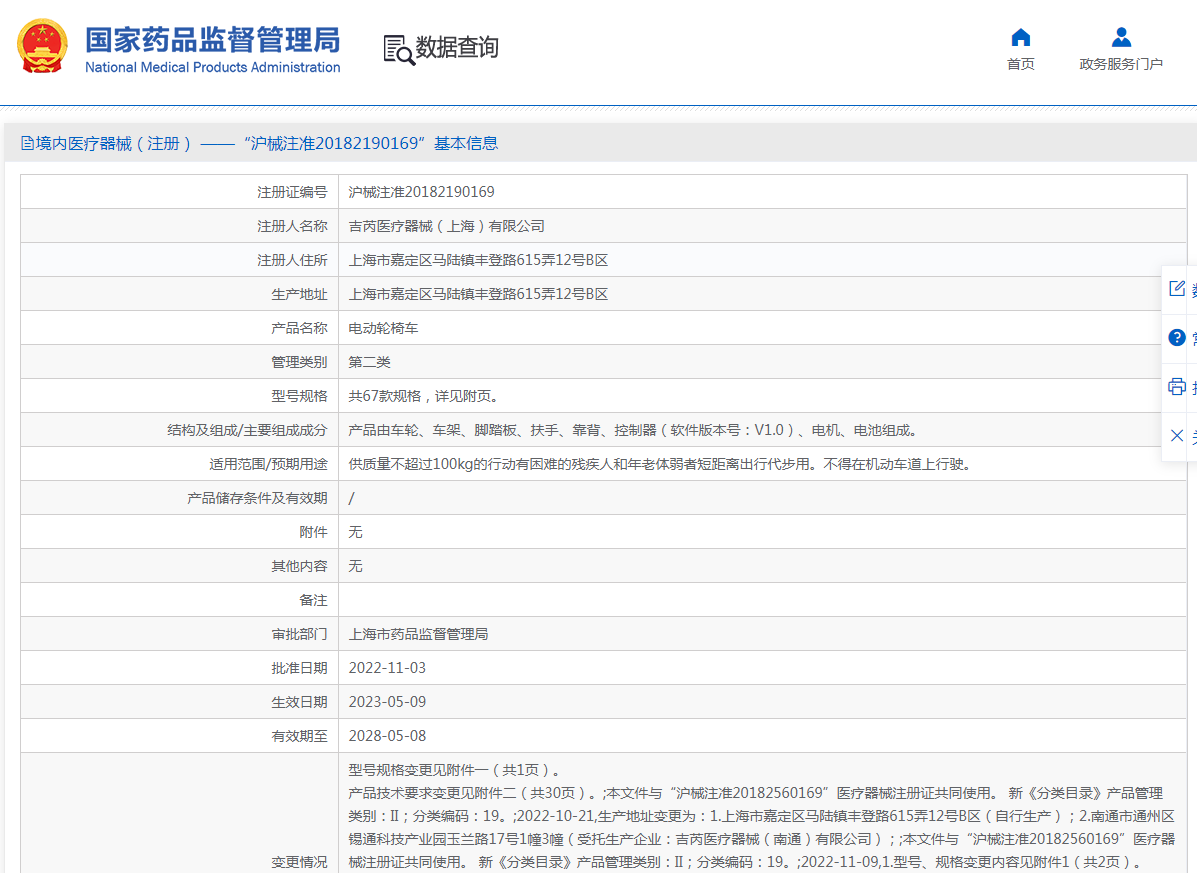
Task: Click 上海市药品监督管理局 approval department value
Action: click(418, 634)
